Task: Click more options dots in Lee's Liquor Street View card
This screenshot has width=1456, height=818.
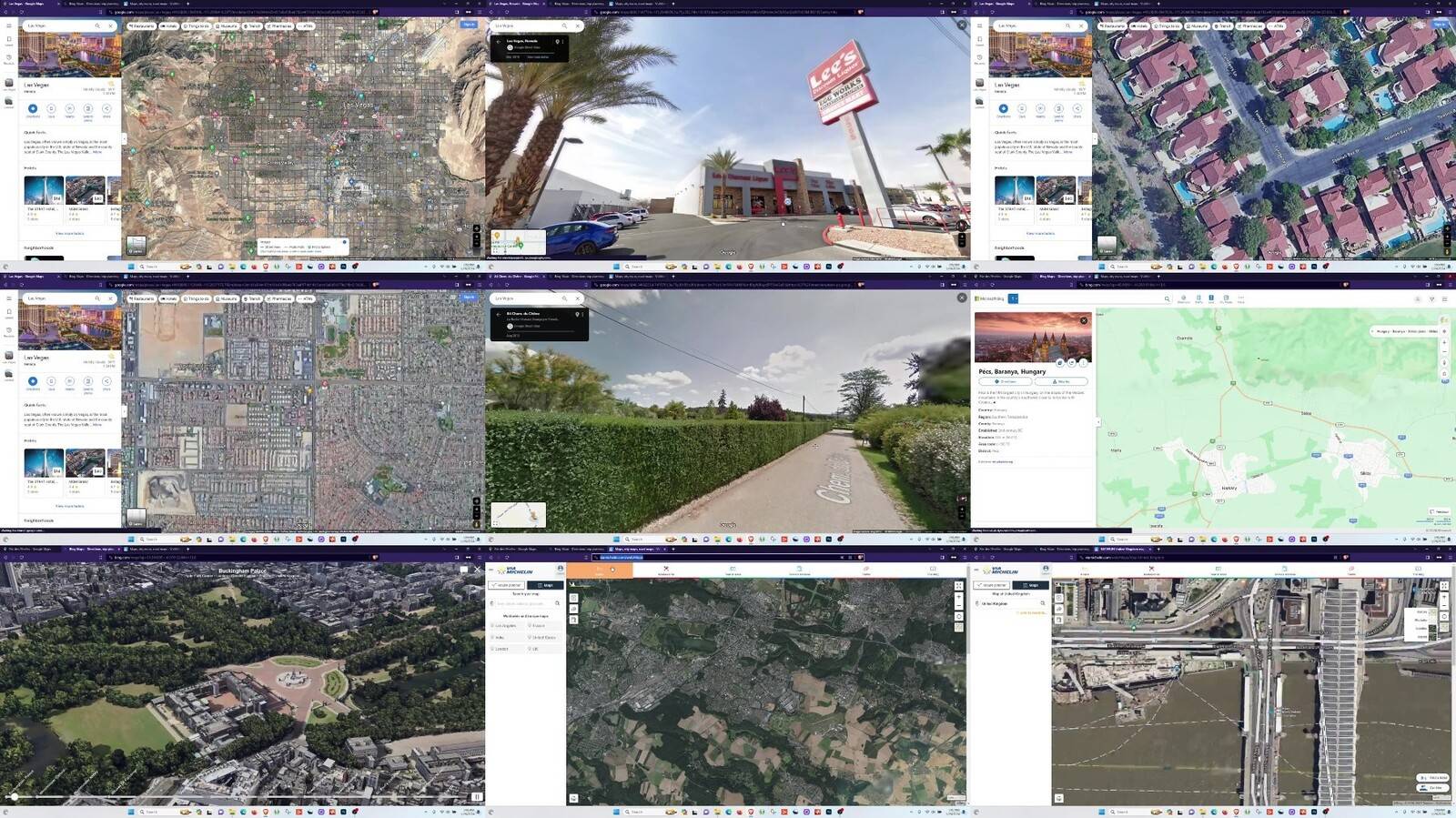Action: (564, 42)
